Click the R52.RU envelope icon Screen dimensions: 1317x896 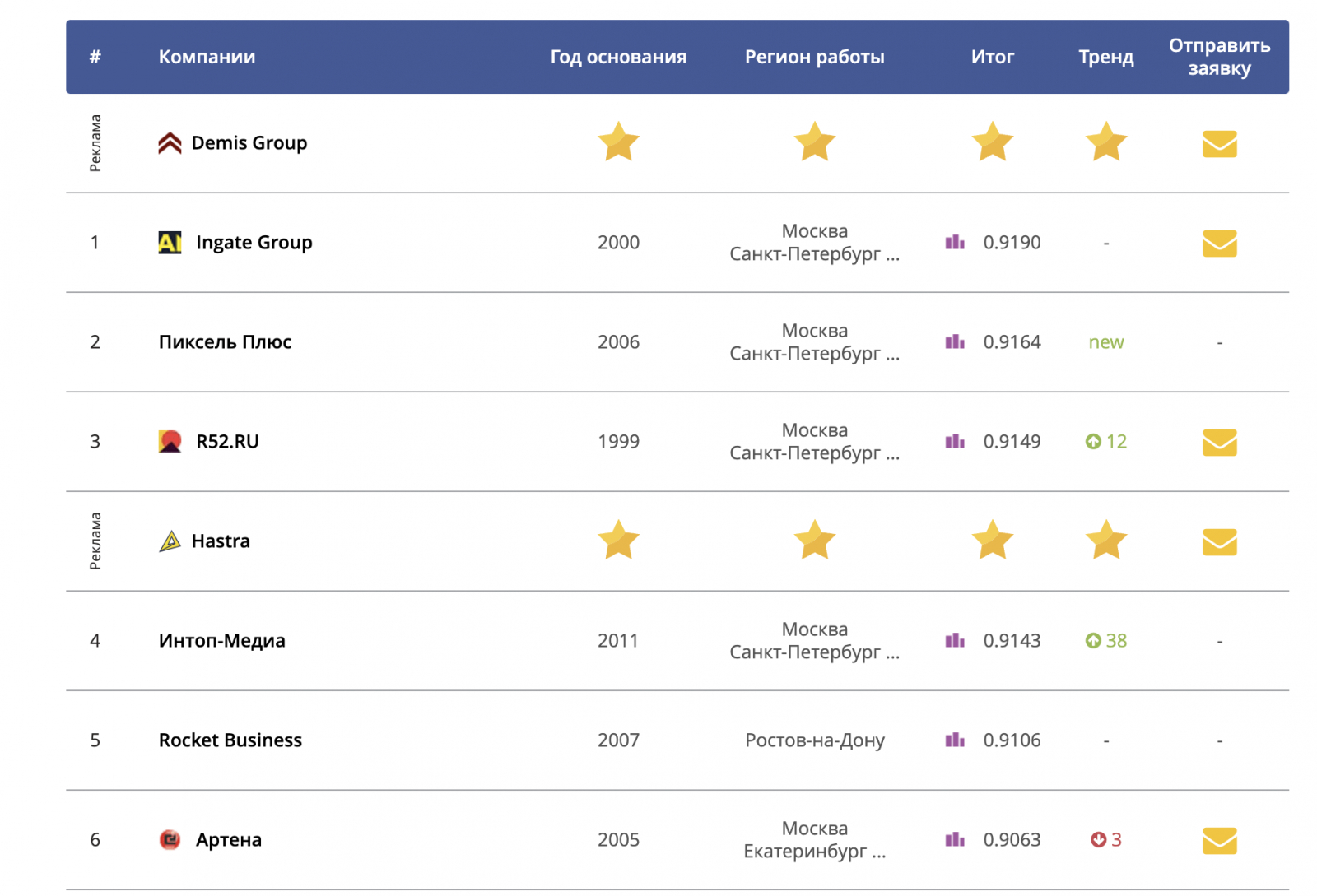(1218, 443)
